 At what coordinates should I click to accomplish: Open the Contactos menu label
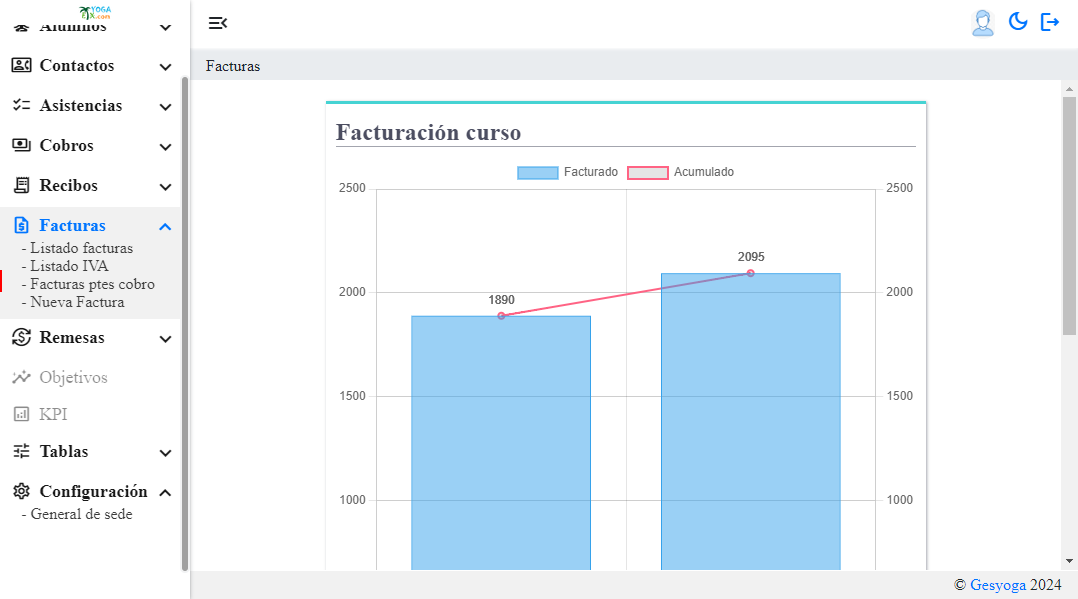pos(77,65)
